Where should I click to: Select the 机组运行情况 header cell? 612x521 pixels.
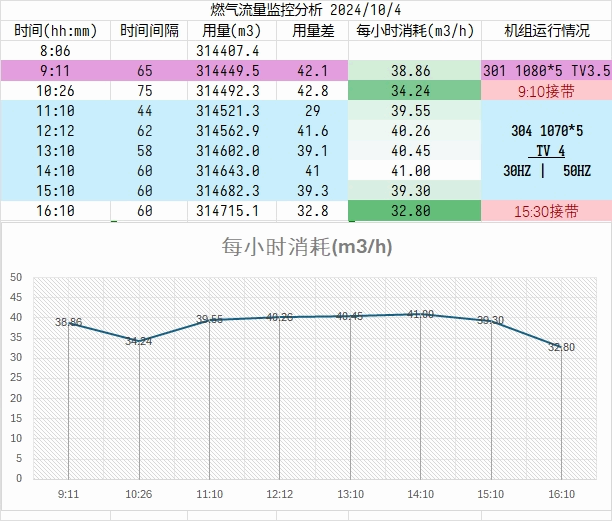546,30
